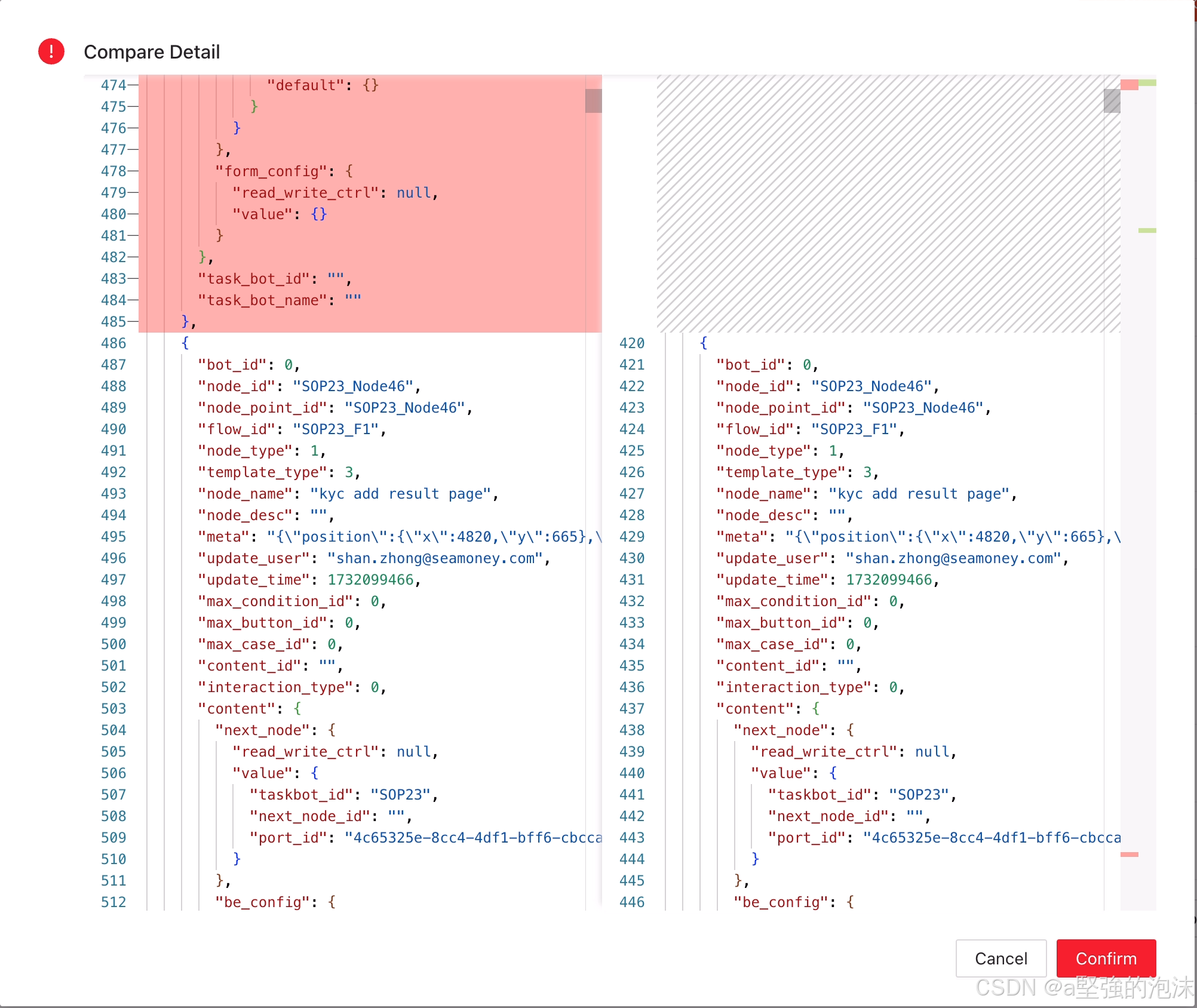Click the gray viewport indicator in the right minimap

click(x=1112, y=100)
